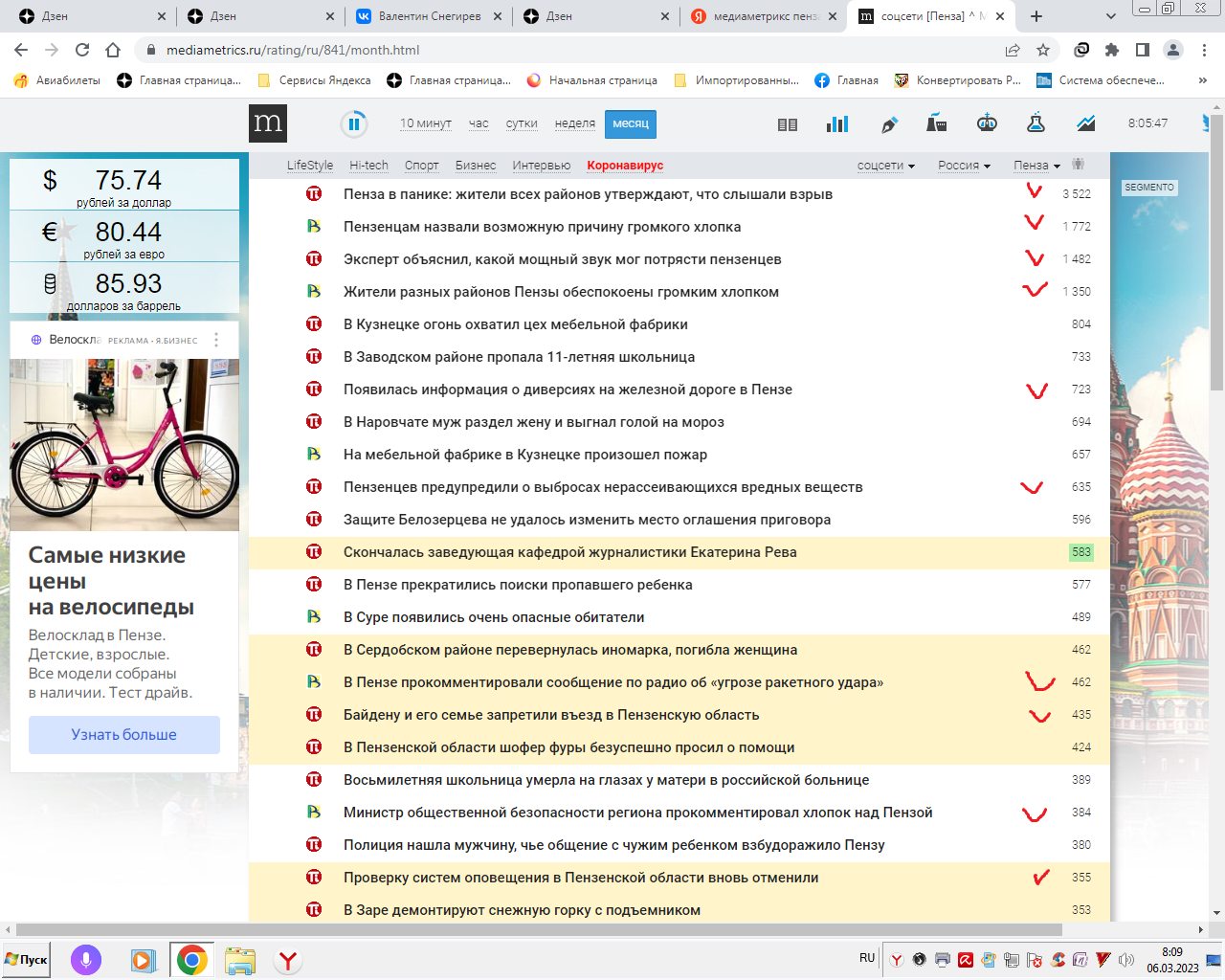Click the crown icon in toolbar
Viewport: 1225px width, 980px height.
[x=987, y=123]
